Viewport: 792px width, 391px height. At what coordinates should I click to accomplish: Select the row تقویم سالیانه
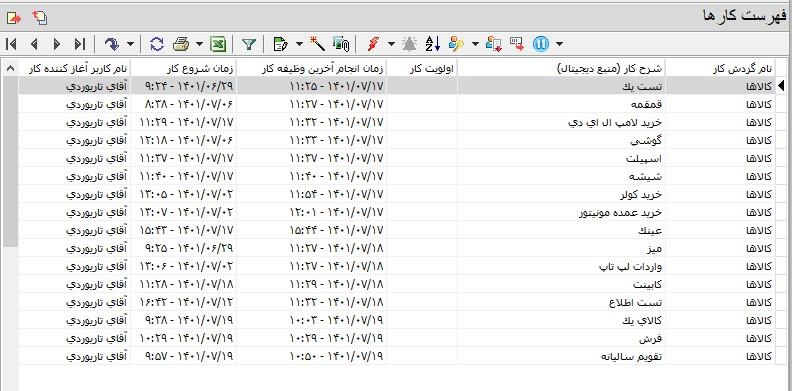[397, 357]
